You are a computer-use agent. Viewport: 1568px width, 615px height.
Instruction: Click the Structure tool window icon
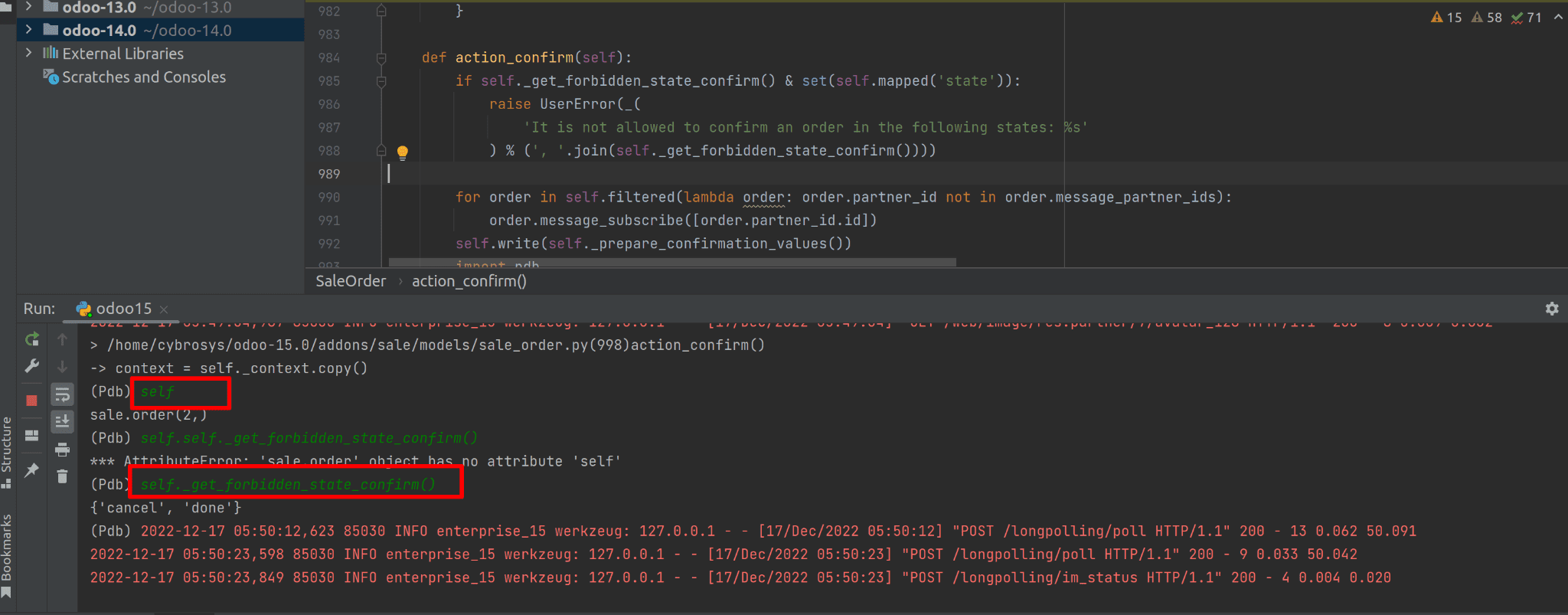[x=6, y=483]
